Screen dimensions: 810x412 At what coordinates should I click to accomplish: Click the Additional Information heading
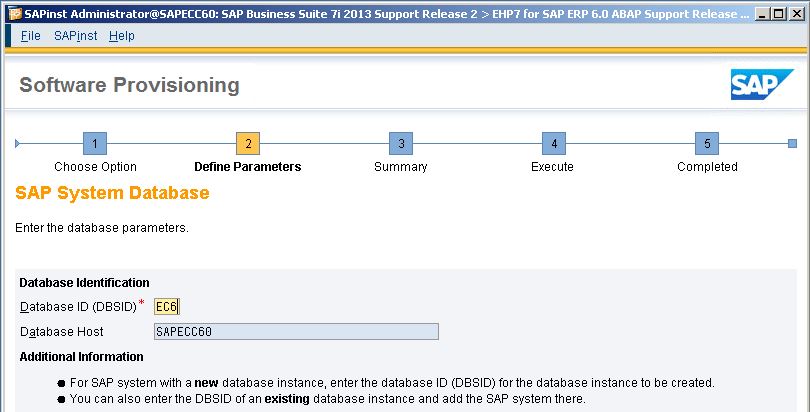[x=82, y=357]
